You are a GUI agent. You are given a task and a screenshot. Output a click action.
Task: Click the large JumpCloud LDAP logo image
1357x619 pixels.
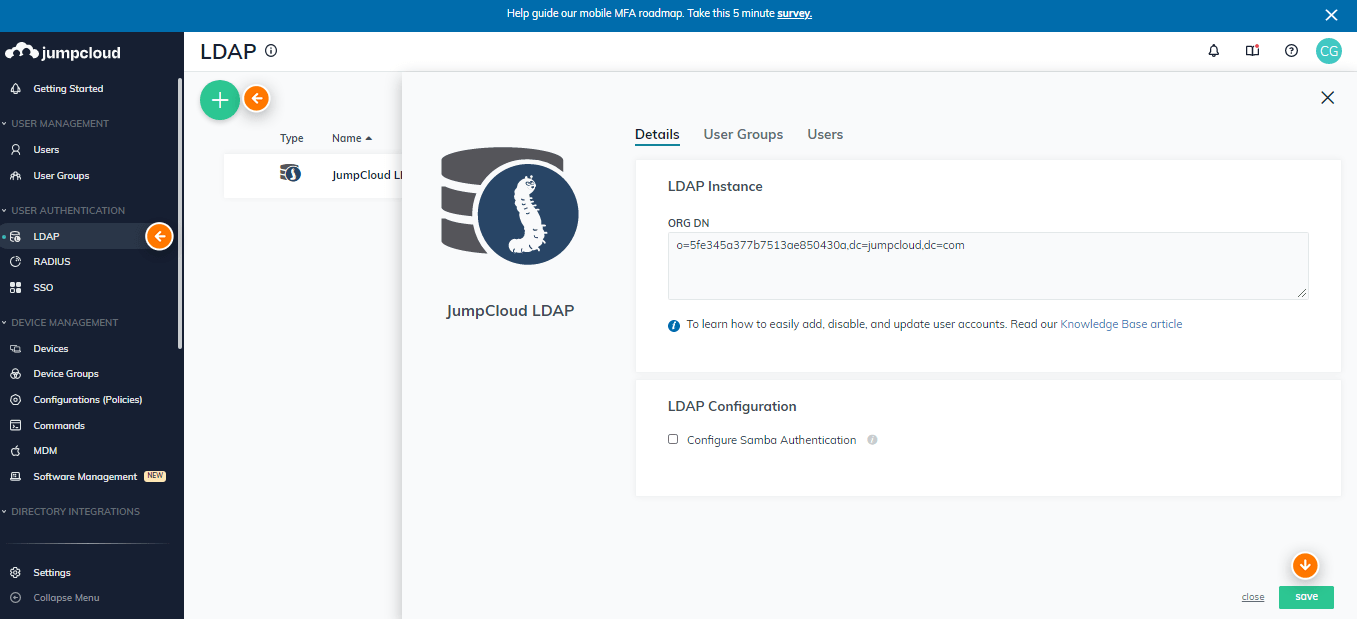pyautogui.click(x=510, y=205)
